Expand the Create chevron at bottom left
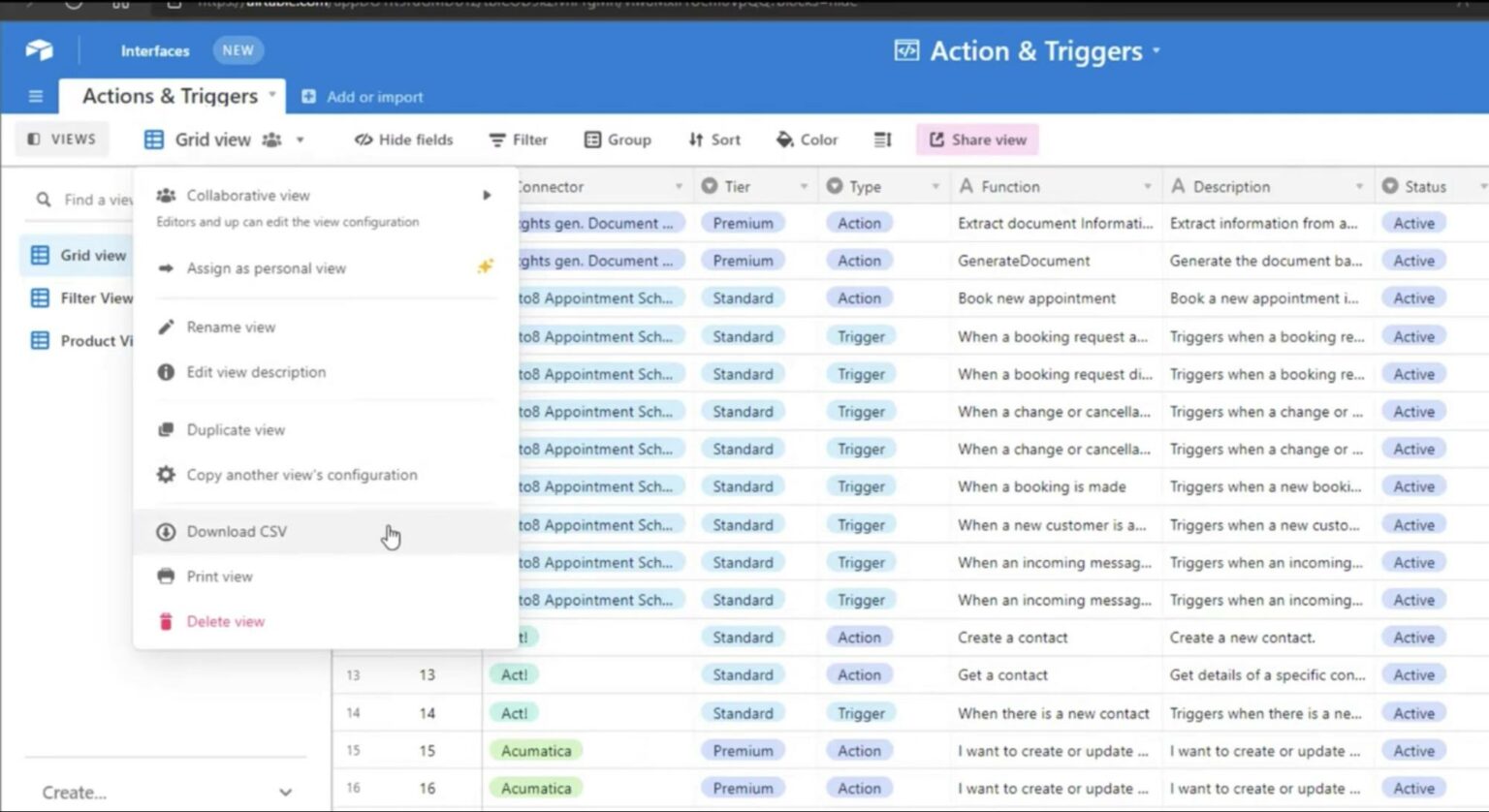The height and width of the screenshot is (812, 1489). pyautogui.click(x=285, y=792)
